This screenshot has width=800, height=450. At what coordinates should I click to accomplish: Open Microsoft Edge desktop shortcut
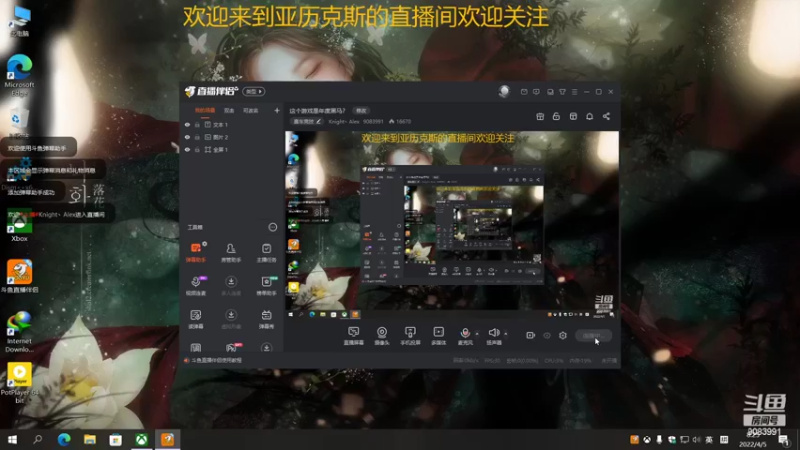[19, 75]
